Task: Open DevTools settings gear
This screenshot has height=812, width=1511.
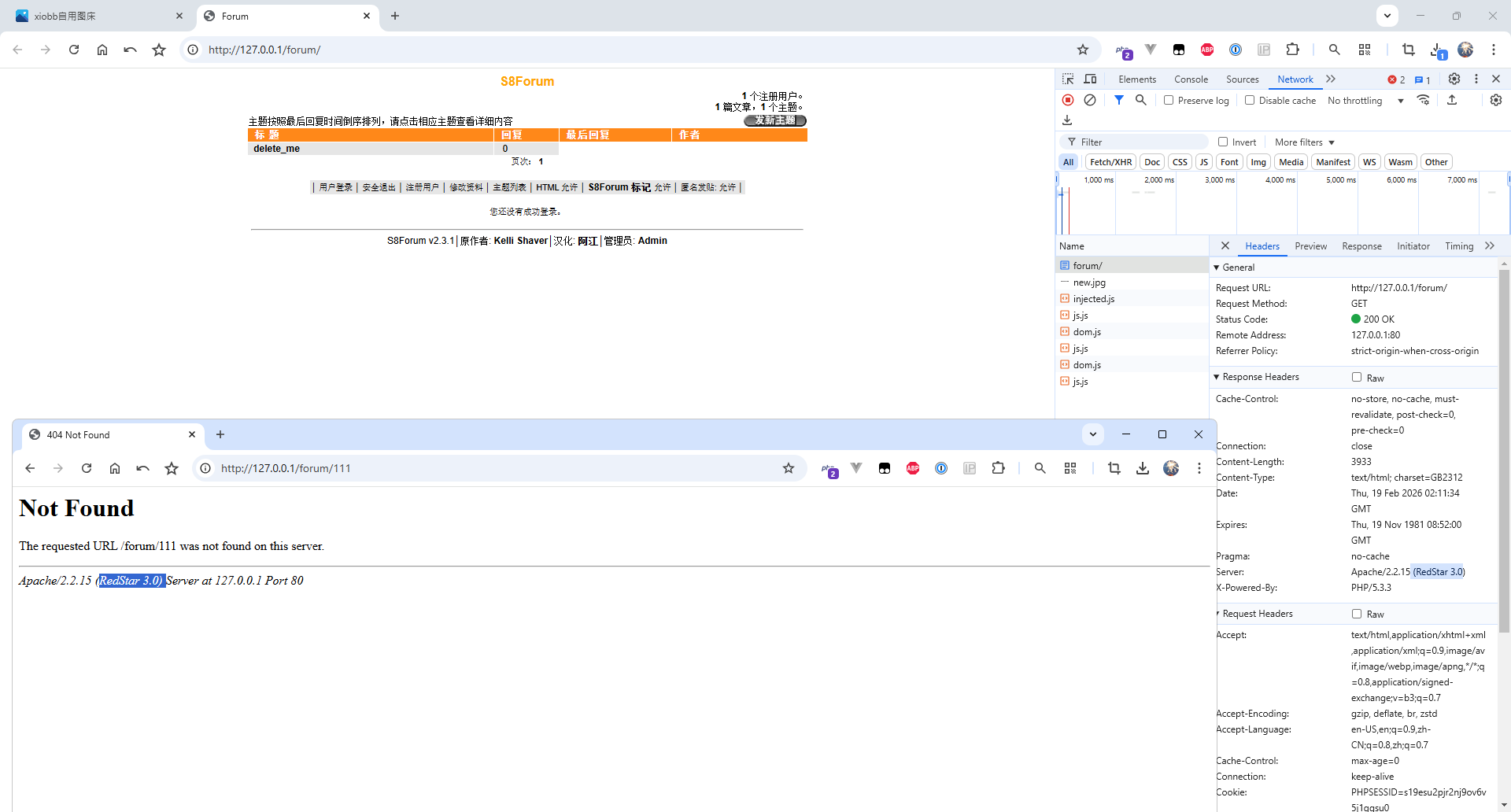Action: (x=1454, y=79)
